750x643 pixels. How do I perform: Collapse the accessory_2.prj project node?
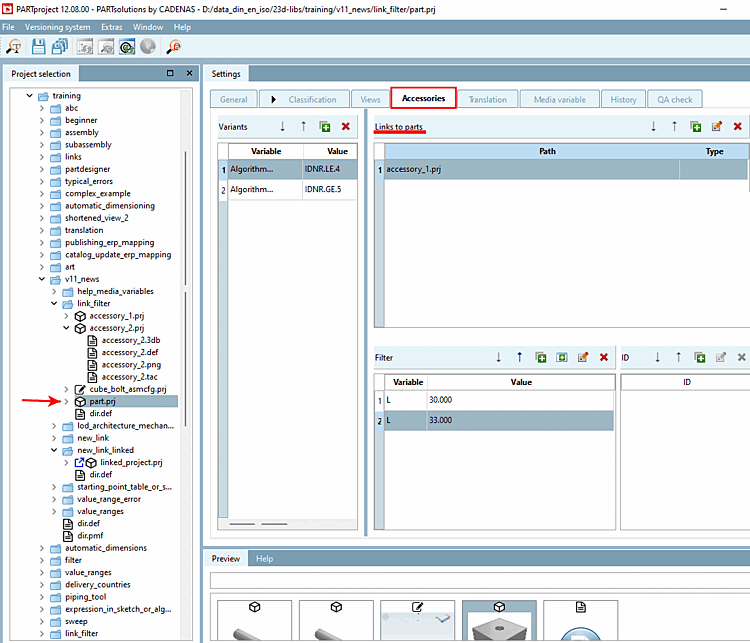[x=67, y=327]
